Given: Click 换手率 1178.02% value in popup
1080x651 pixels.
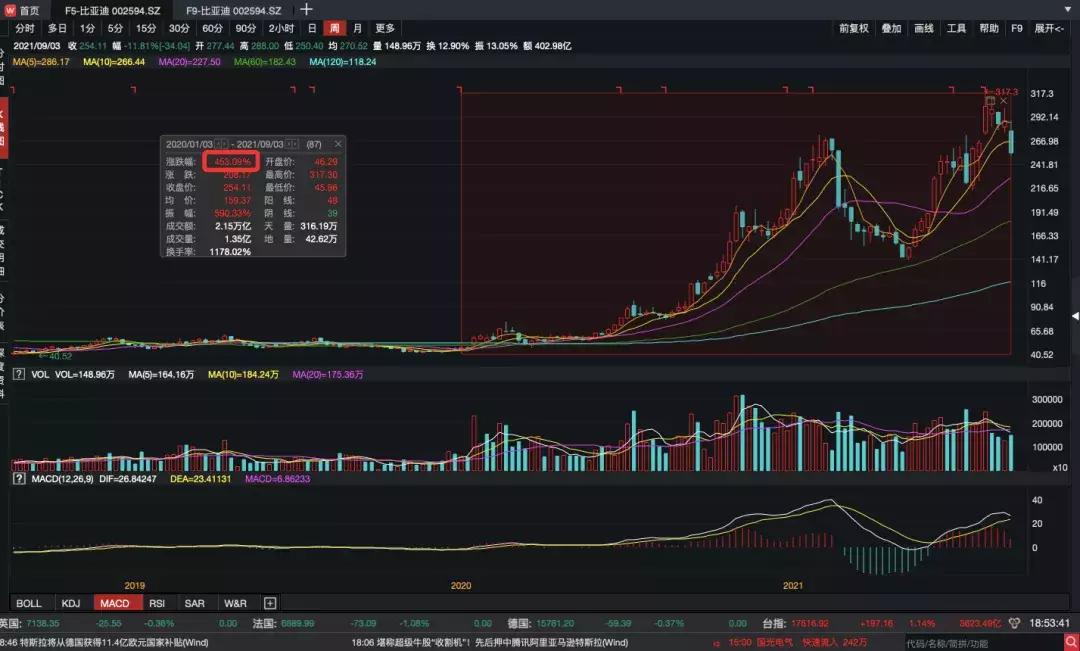Looking at the screenshot, I should point(231,252).
